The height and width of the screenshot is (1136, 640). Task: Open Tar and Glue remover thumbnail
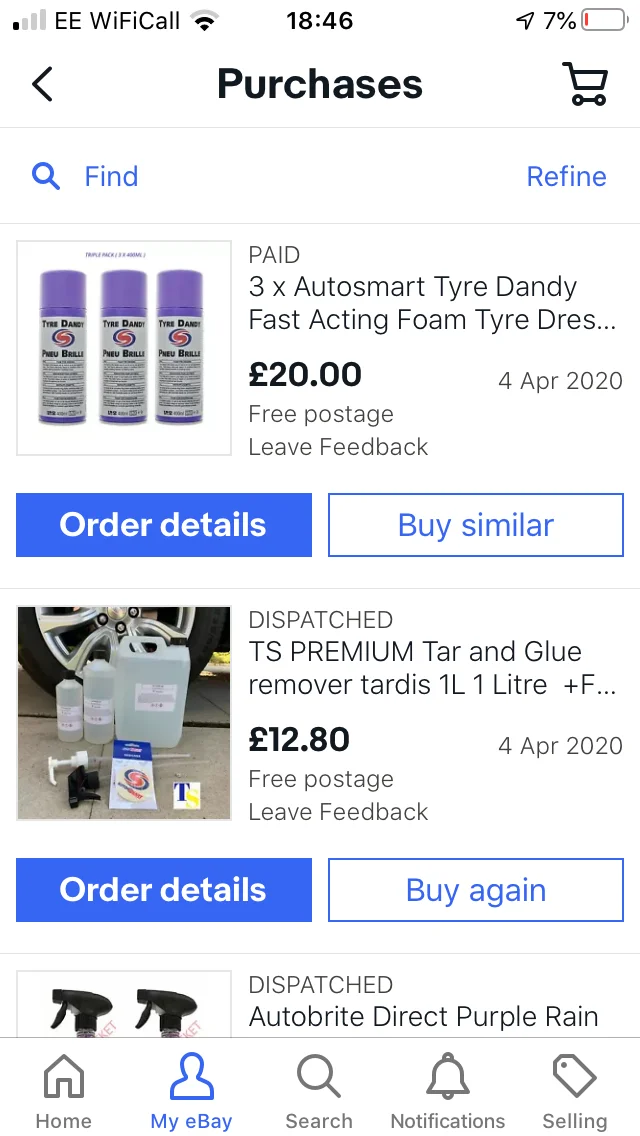(124, 714)
